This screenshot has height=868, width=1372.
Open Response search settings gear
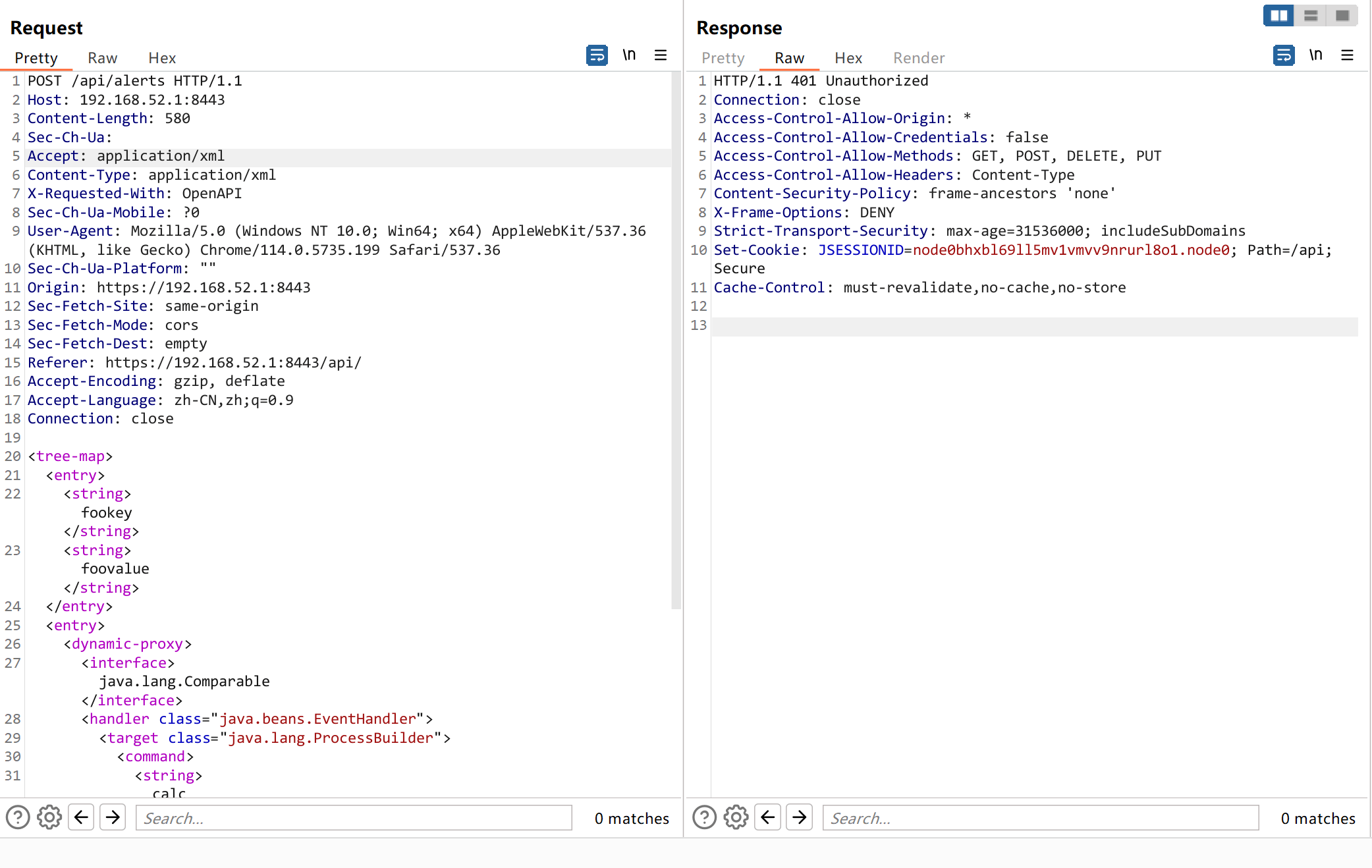[736, 817]
